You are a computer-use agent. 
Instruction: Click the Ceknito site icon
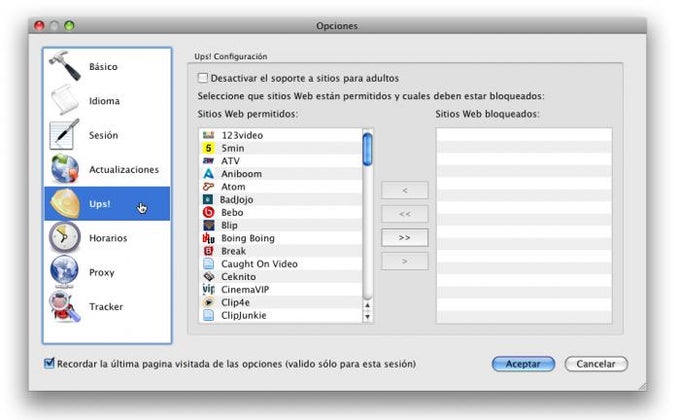209,276
